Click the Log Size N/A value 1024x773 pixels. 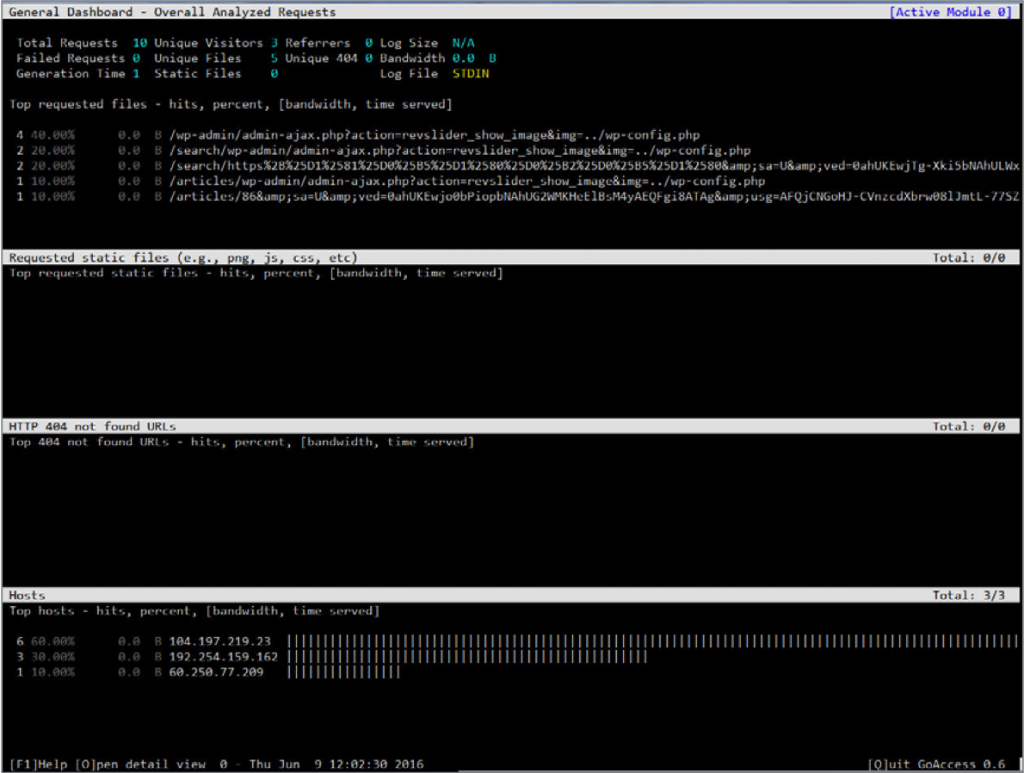463,43
